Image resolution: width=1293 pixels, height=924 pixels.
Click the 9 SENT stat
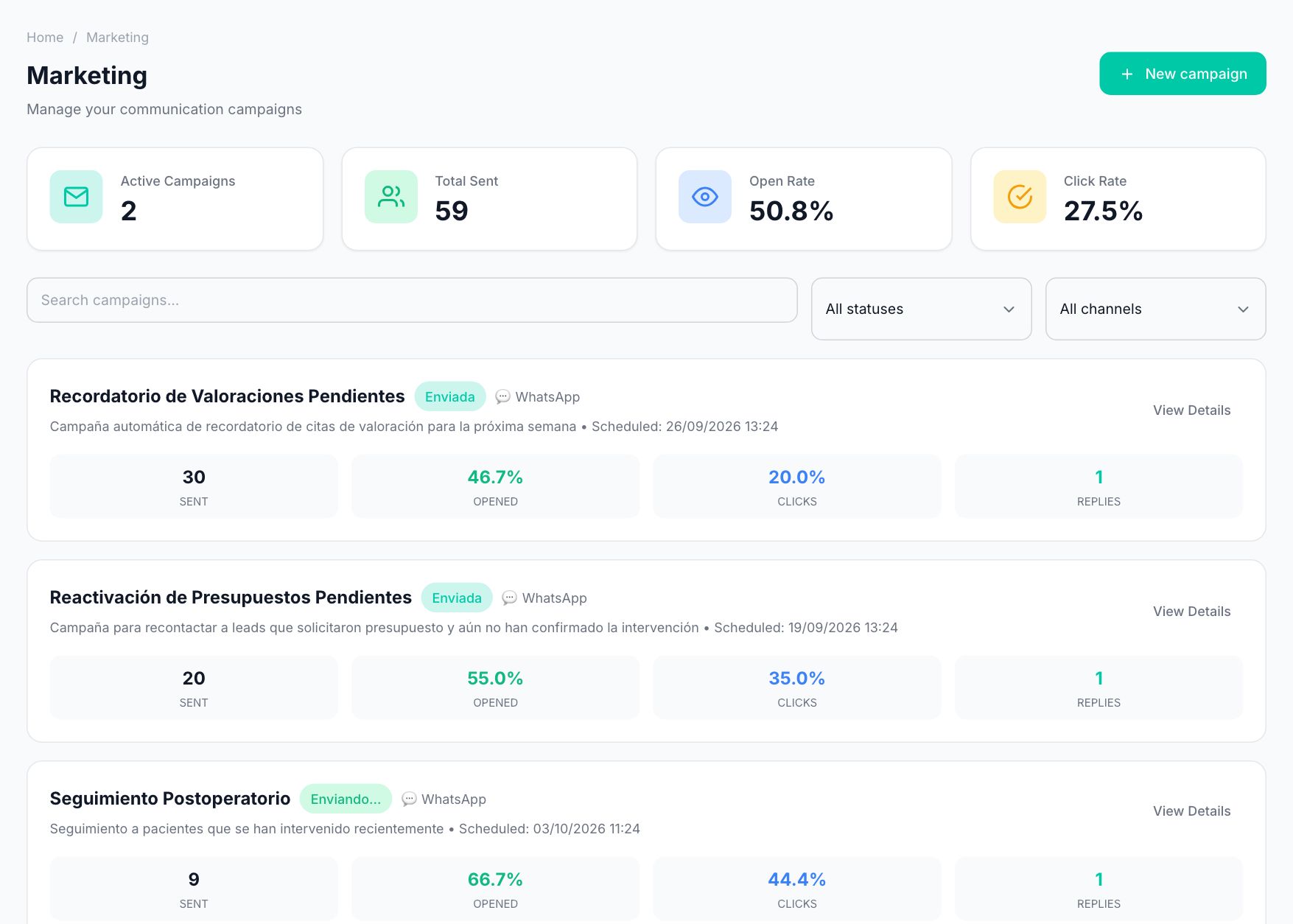pos(194,889)
